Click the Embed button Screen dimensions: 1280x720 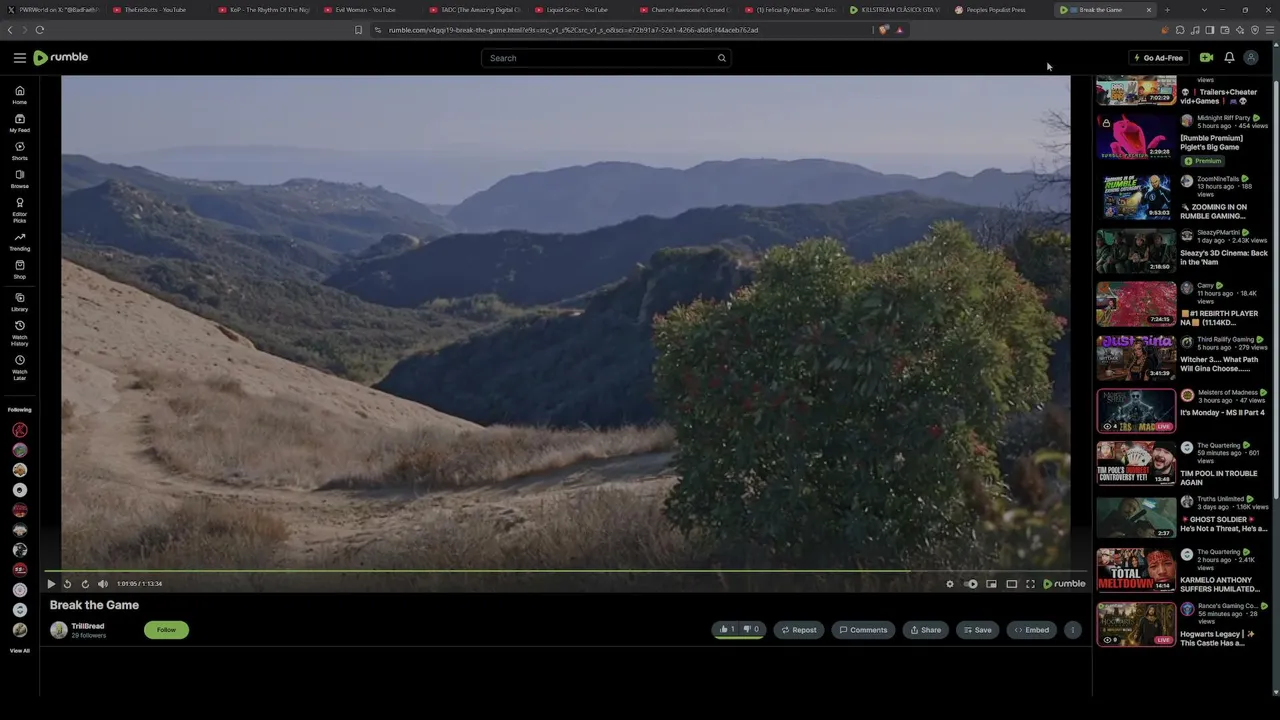[x=1032, y=630]
